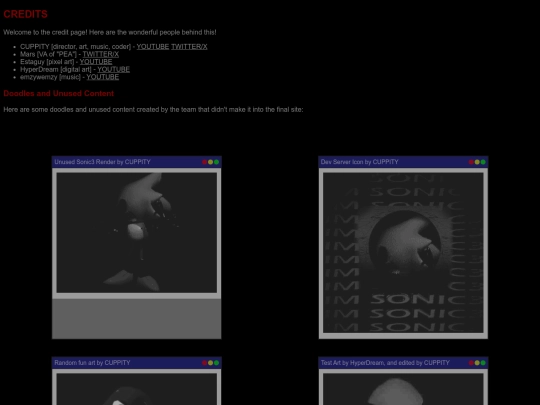The width and height of the screenshot is (540, 405).
Task: Click 'Estaguy [pixel art]' text
Action: click(x=47, y=62)
